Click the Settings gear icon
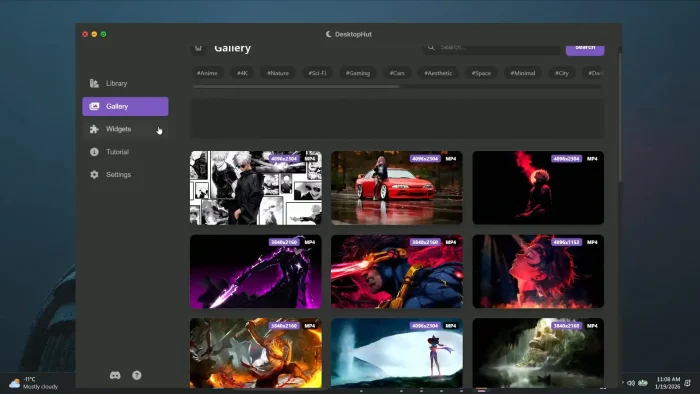The width and height of the screenshot is (700, 394). [94, 174]
